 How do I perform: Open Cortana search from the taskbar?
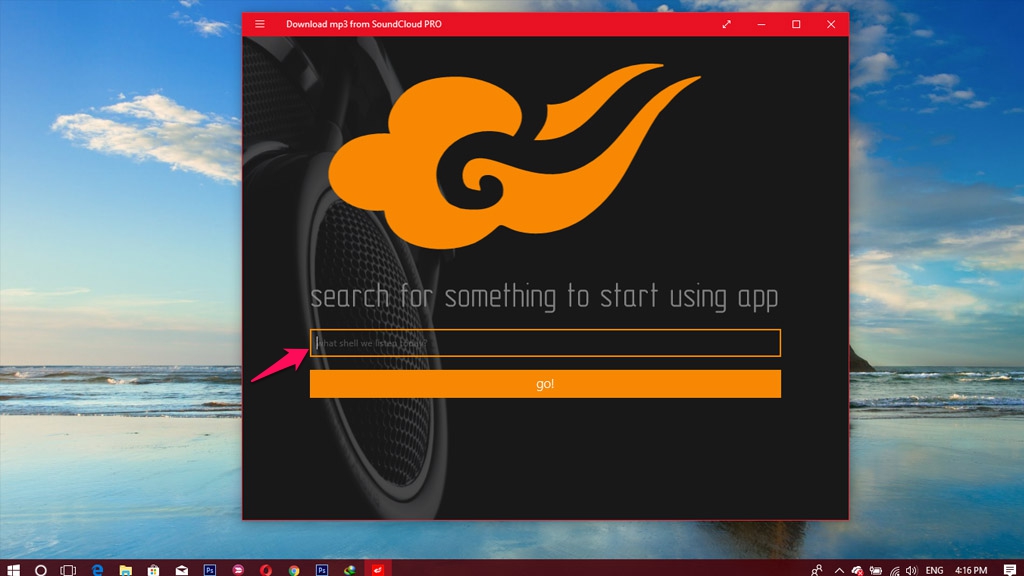[x=40, y=570]
